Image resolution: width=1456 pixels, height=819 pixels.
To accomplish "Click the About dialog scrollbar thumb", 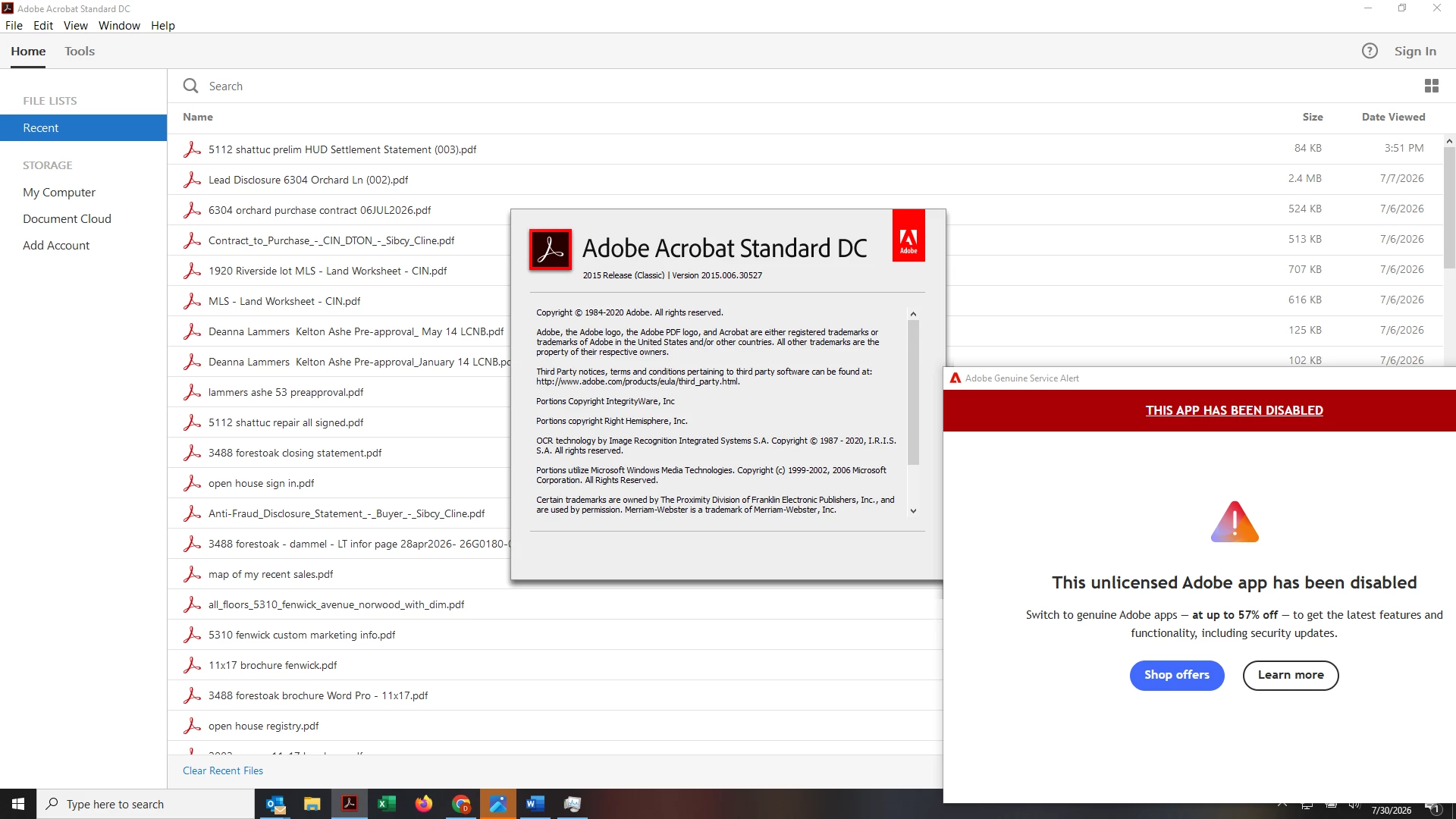I will (913, 392).
